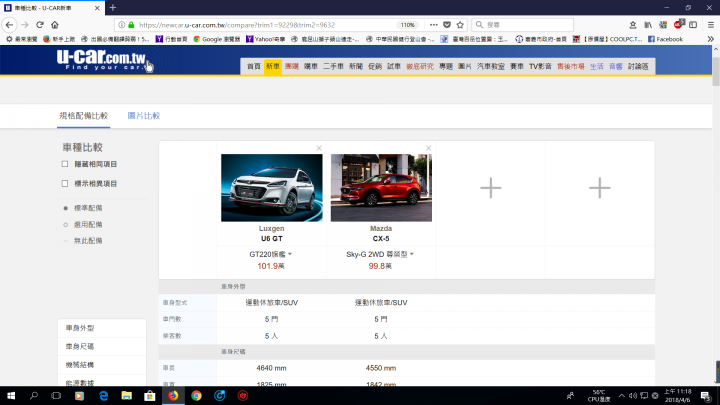Launch Edge from the taskbar

(x=103, y=395)
